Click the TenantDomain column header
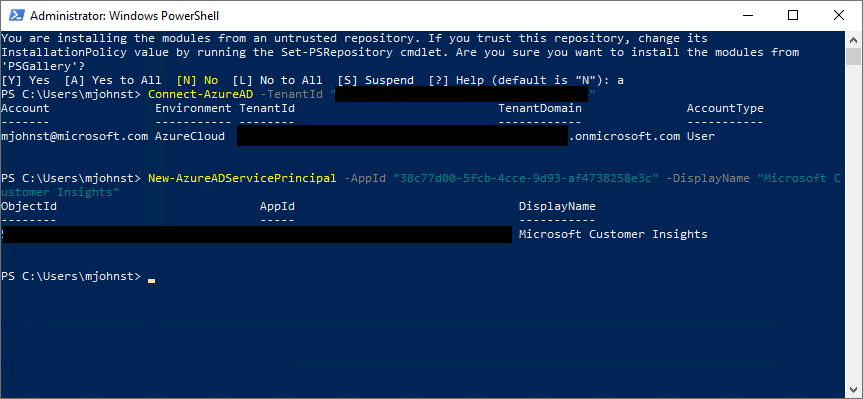This screenshot has height=399, width=863. 540,108
